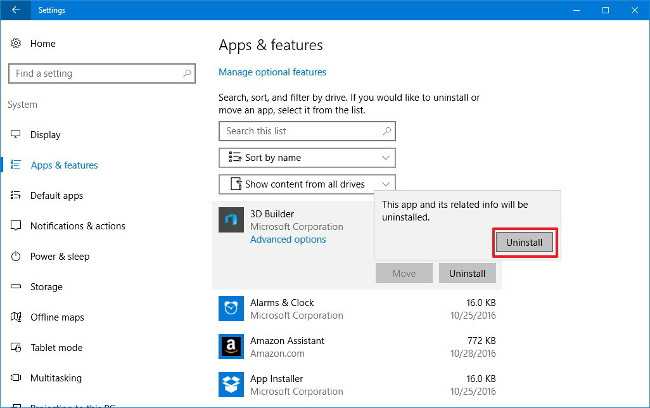
Task: Select Tablet mode in sidebar
Action: tap(56, 347)
